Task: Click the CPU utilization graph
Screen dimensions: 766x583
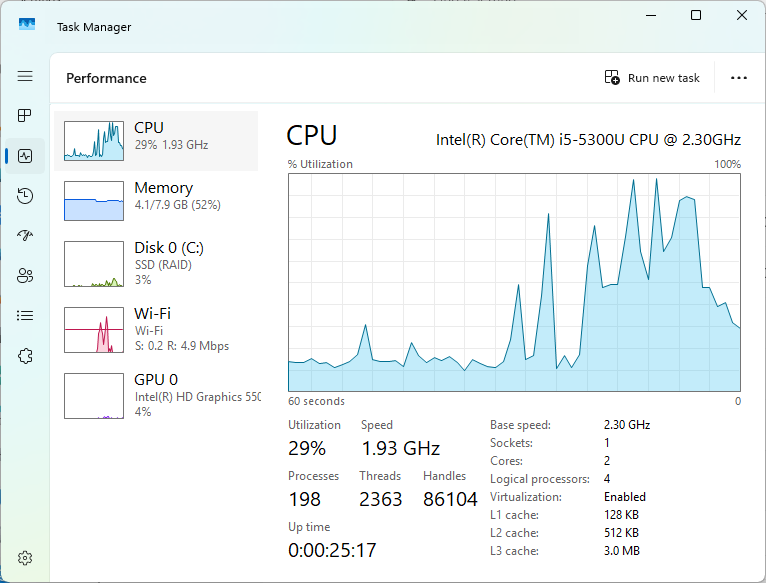Action: tap(514, 282)
